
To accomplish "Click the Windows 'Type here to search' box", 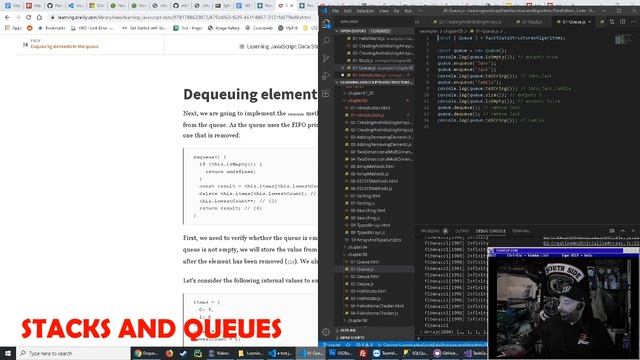I will coord(73,353).
